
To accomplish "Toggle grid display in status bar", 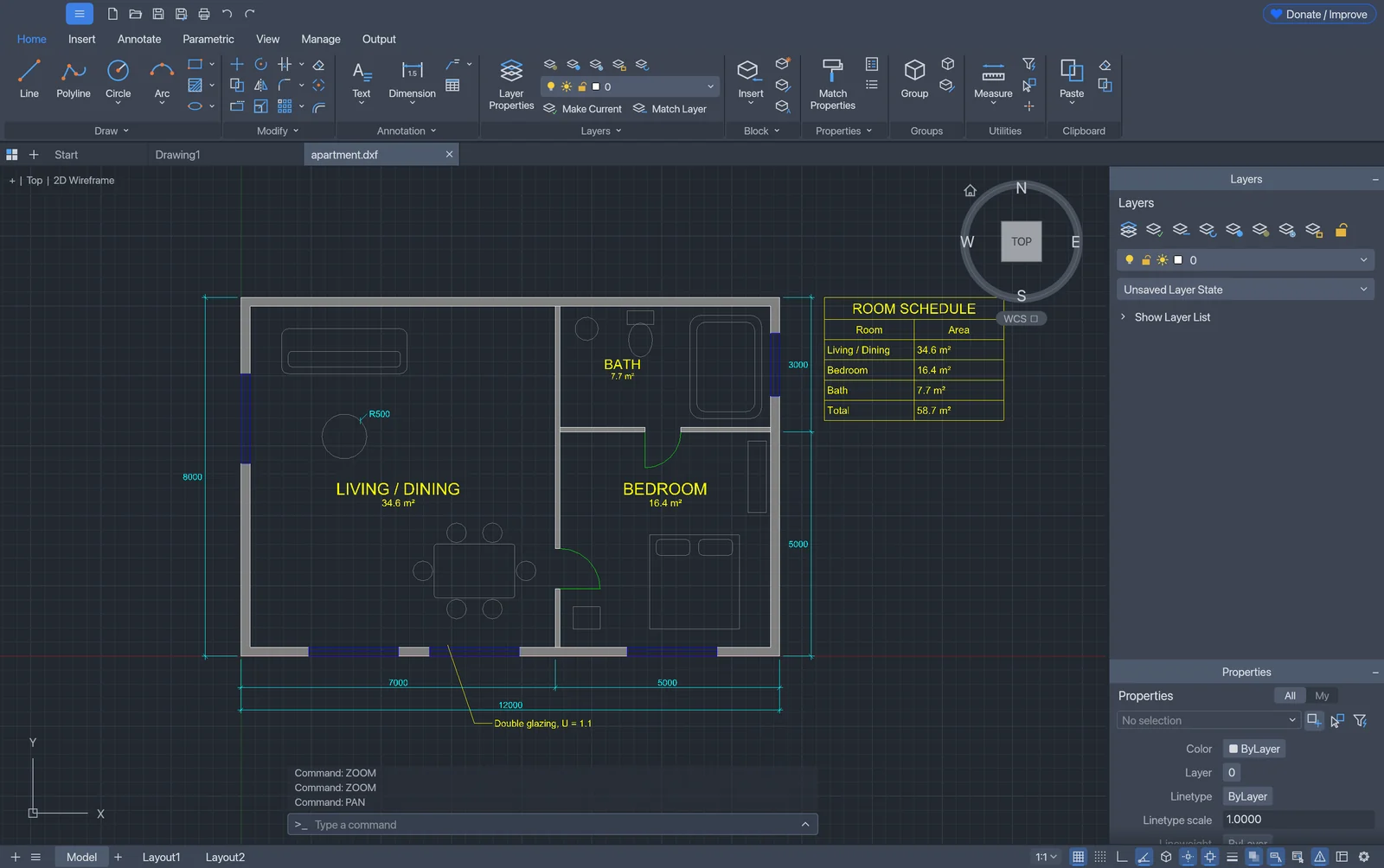I will tap(1078, 857).
